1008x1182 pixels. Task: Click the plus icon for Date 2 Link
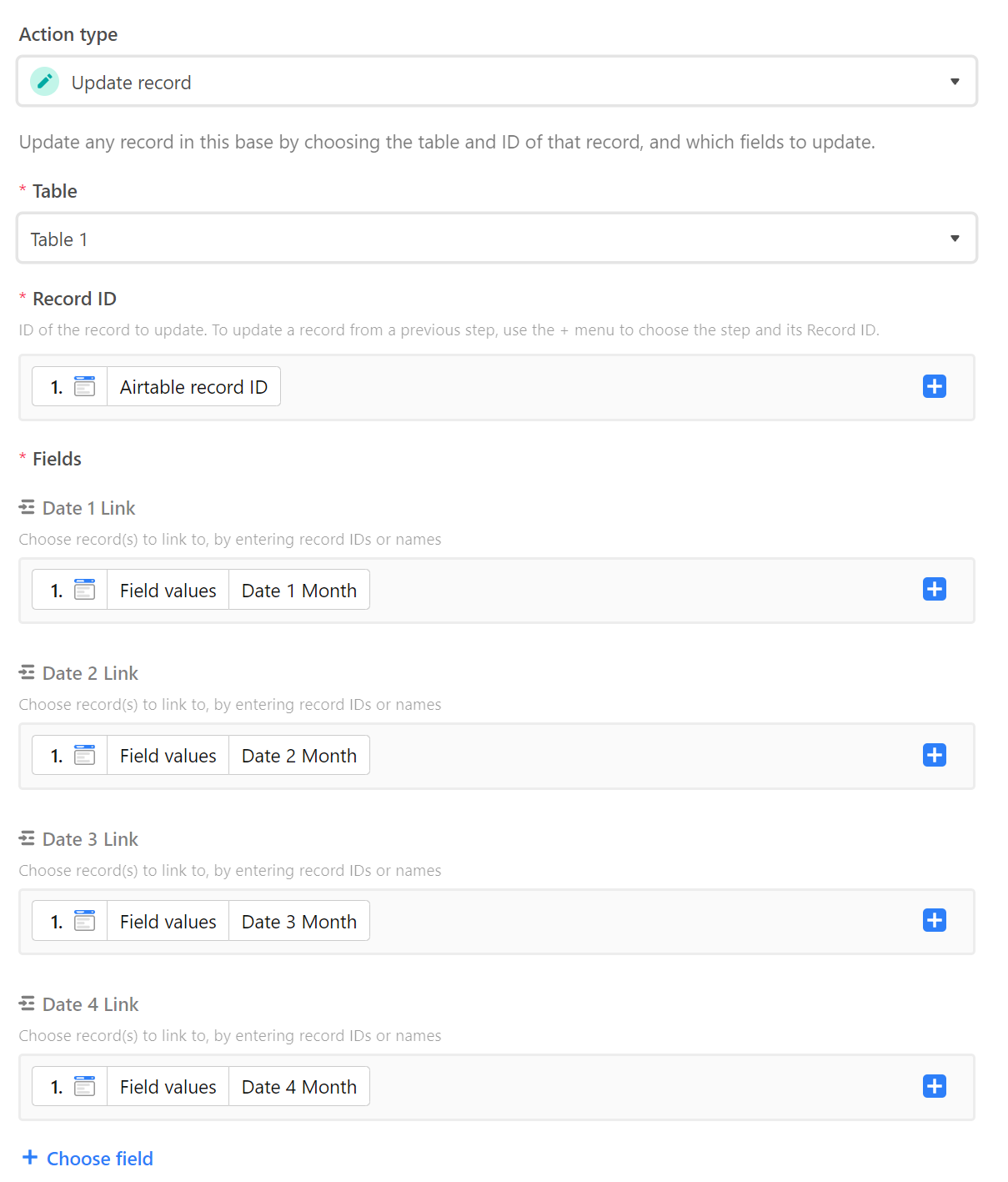[935, 755]
